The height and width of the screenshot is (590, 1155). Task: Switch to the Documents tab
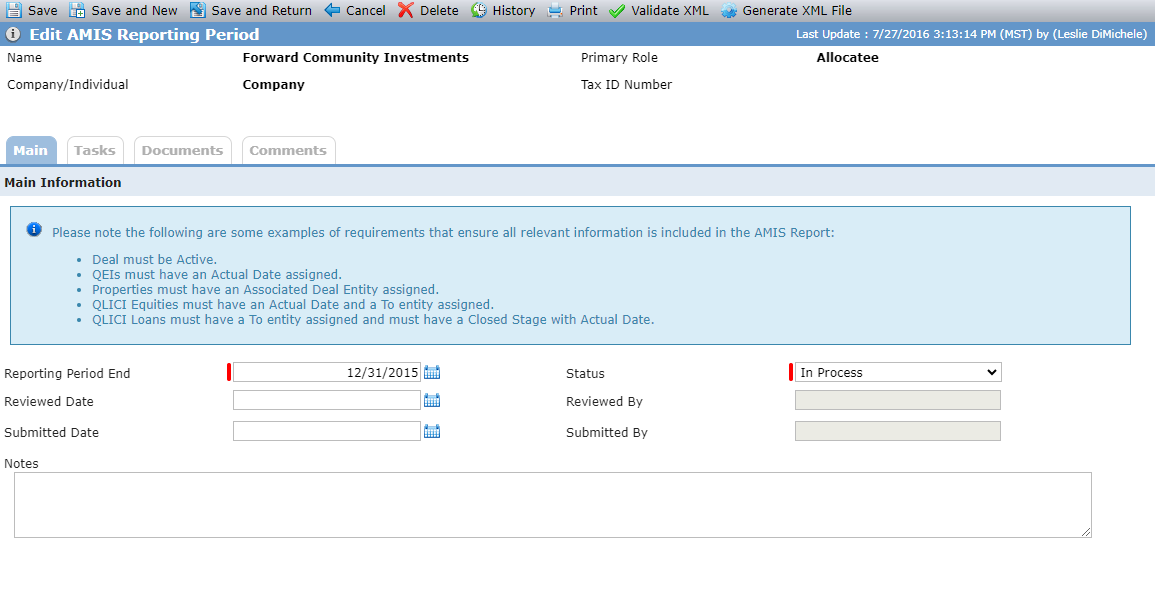coord(183,150)
